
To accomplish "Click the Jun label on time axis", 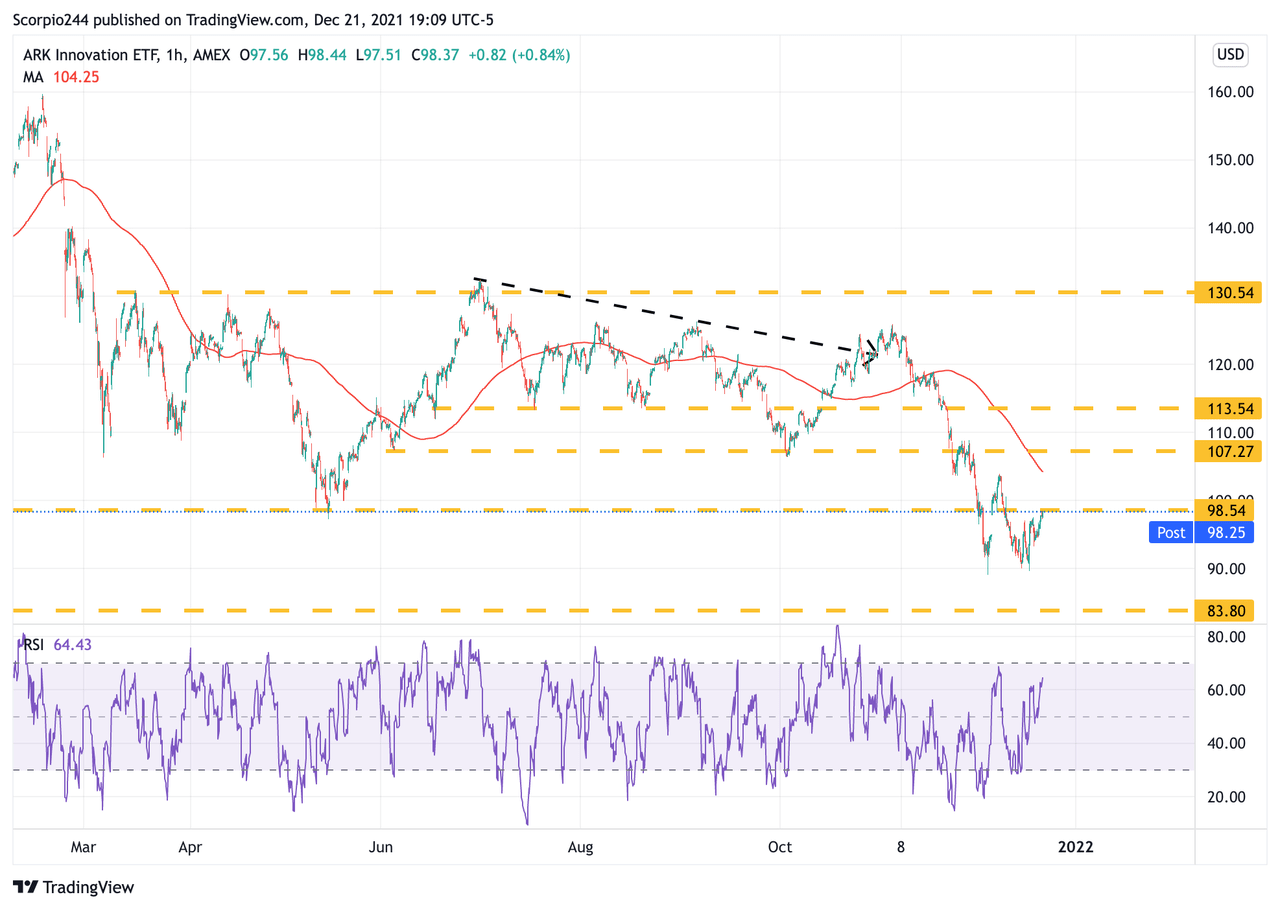I will (x=380, y=847).
